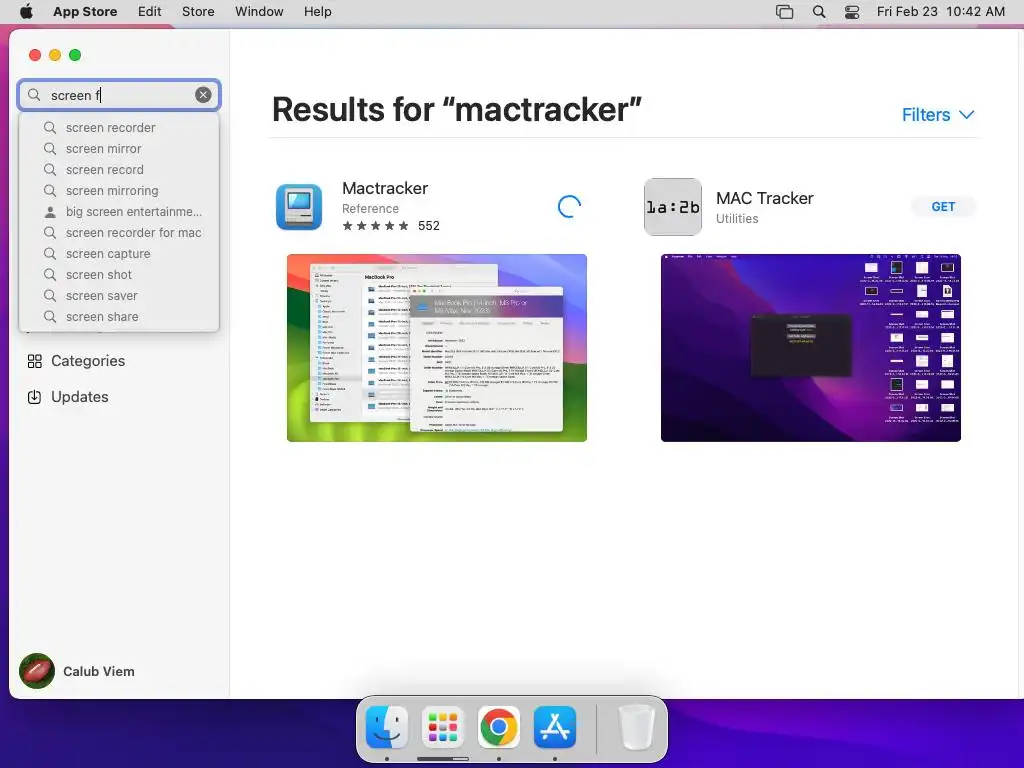Click the date and time in menu bar
Screen dimensions: 1024x768
tap(940, 12)
